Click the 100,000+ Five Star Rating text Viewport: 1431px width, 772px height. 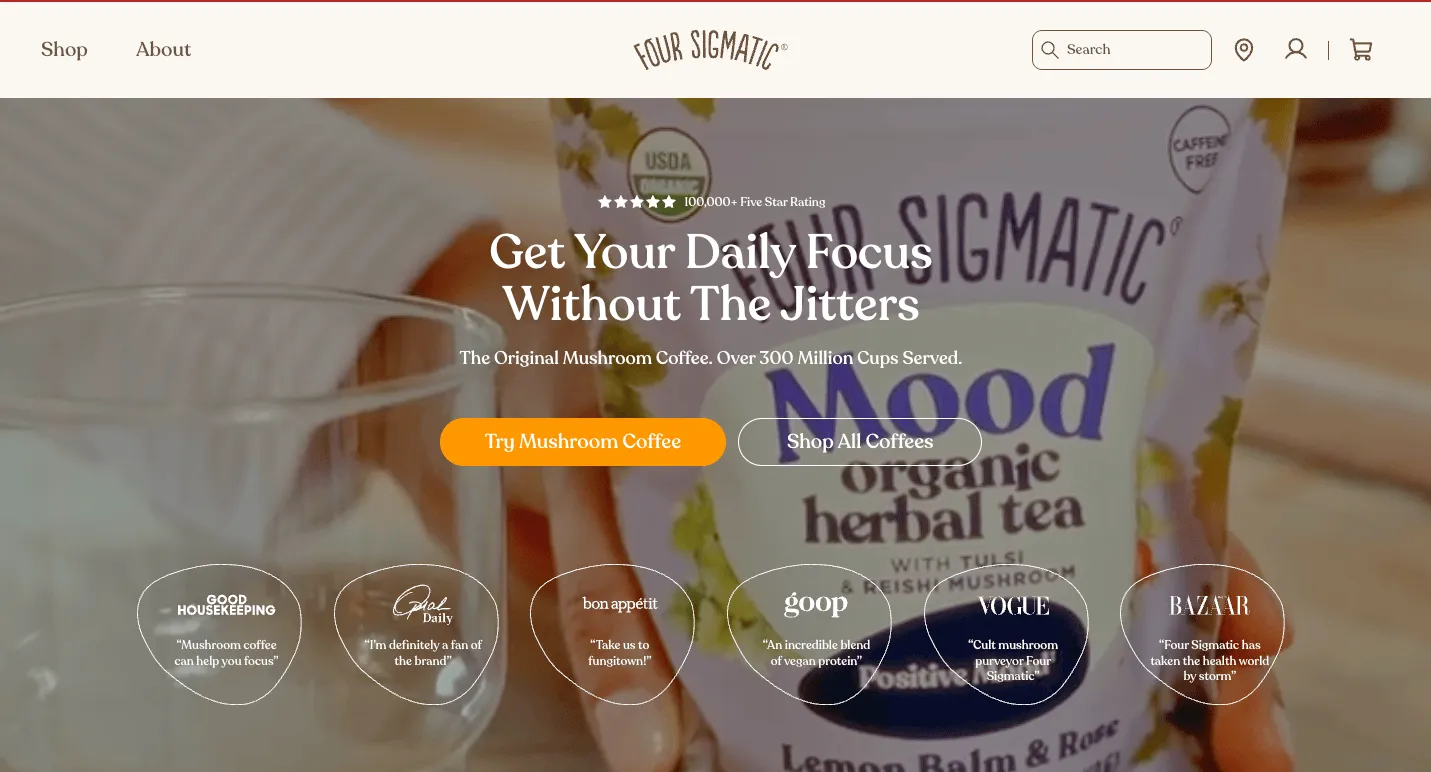(x=755, y=202)
